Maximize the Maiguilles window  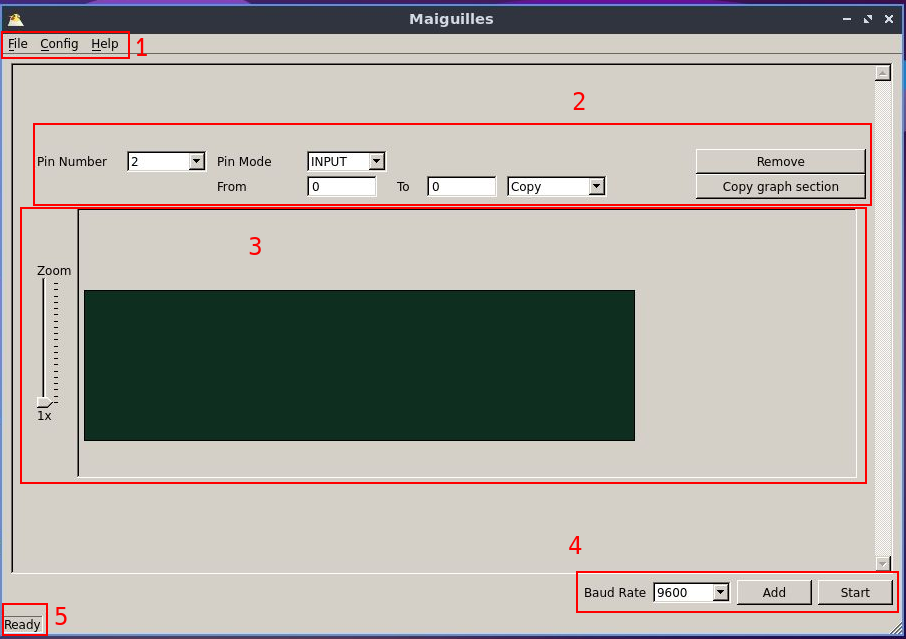(868, 19)
